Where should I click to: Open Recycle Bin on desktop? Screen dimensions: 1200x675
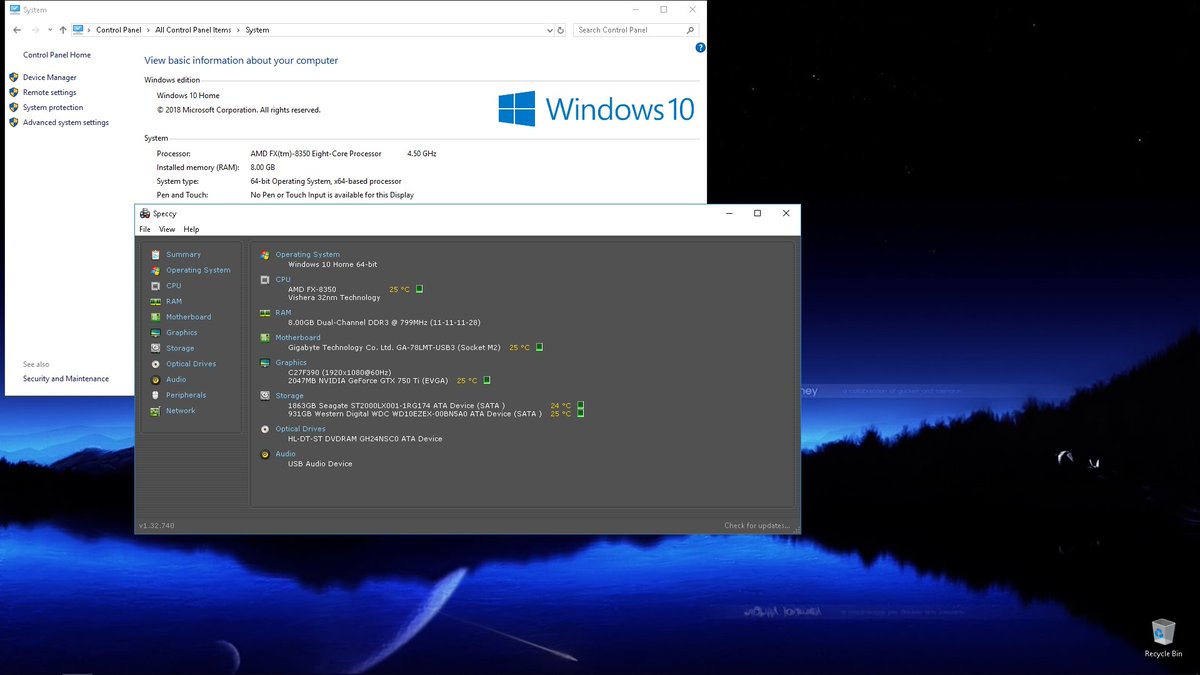point(1163,638)
